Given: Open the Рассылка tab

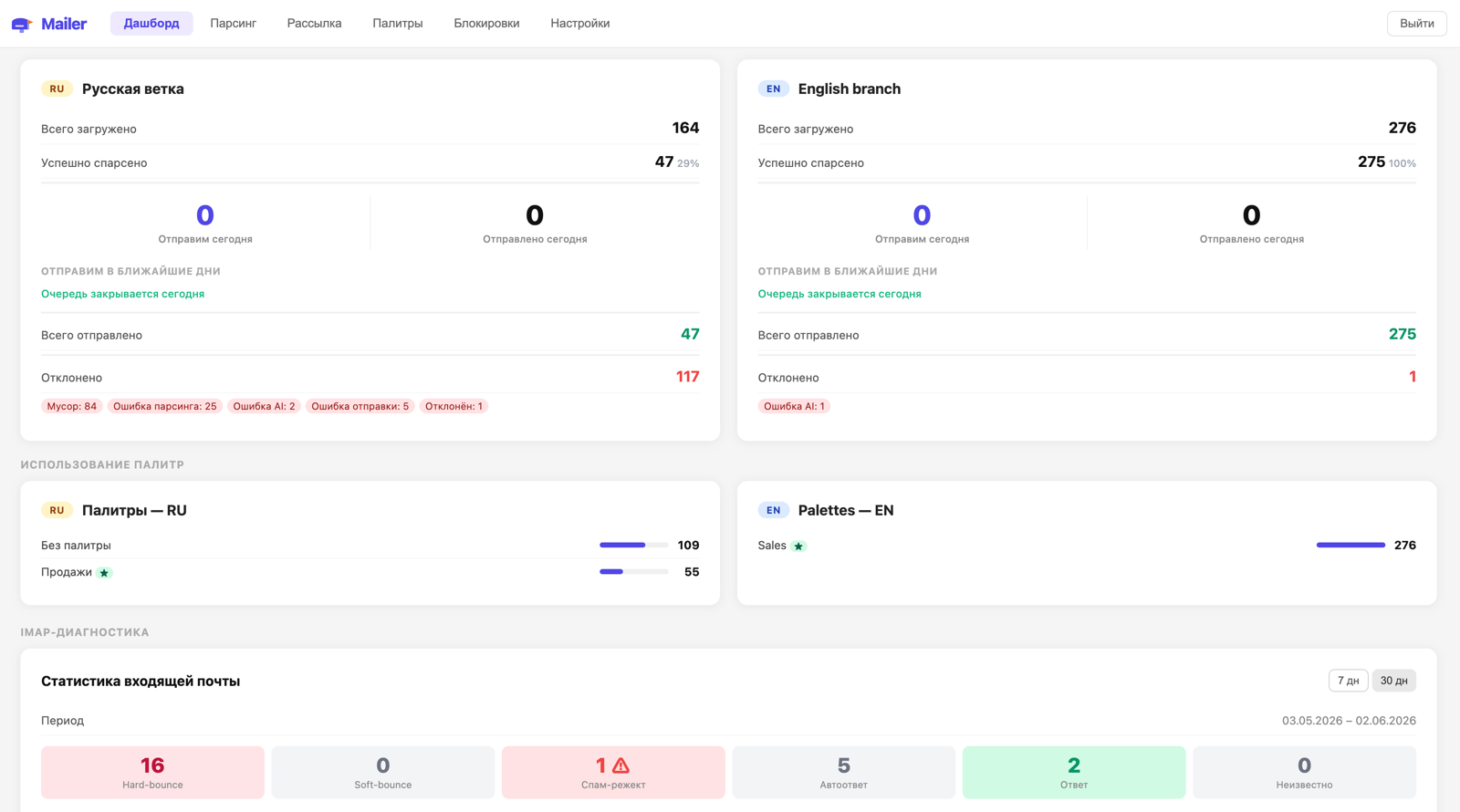Looking at the screenshot, I should (314, 24).
